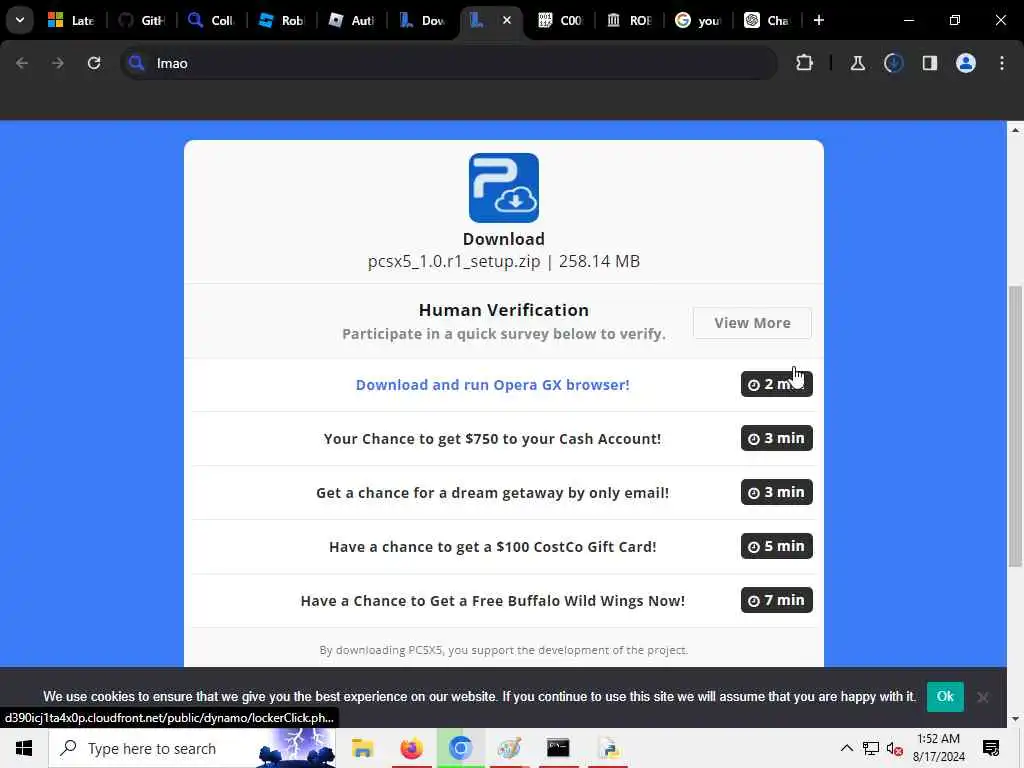Switch to the Google 'you' tab

tap(698, 20)
